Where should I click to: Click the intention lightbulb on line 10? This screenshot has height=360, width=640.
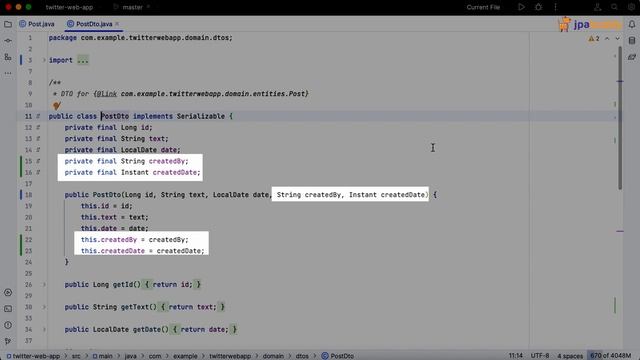click(x=57, y=106)
